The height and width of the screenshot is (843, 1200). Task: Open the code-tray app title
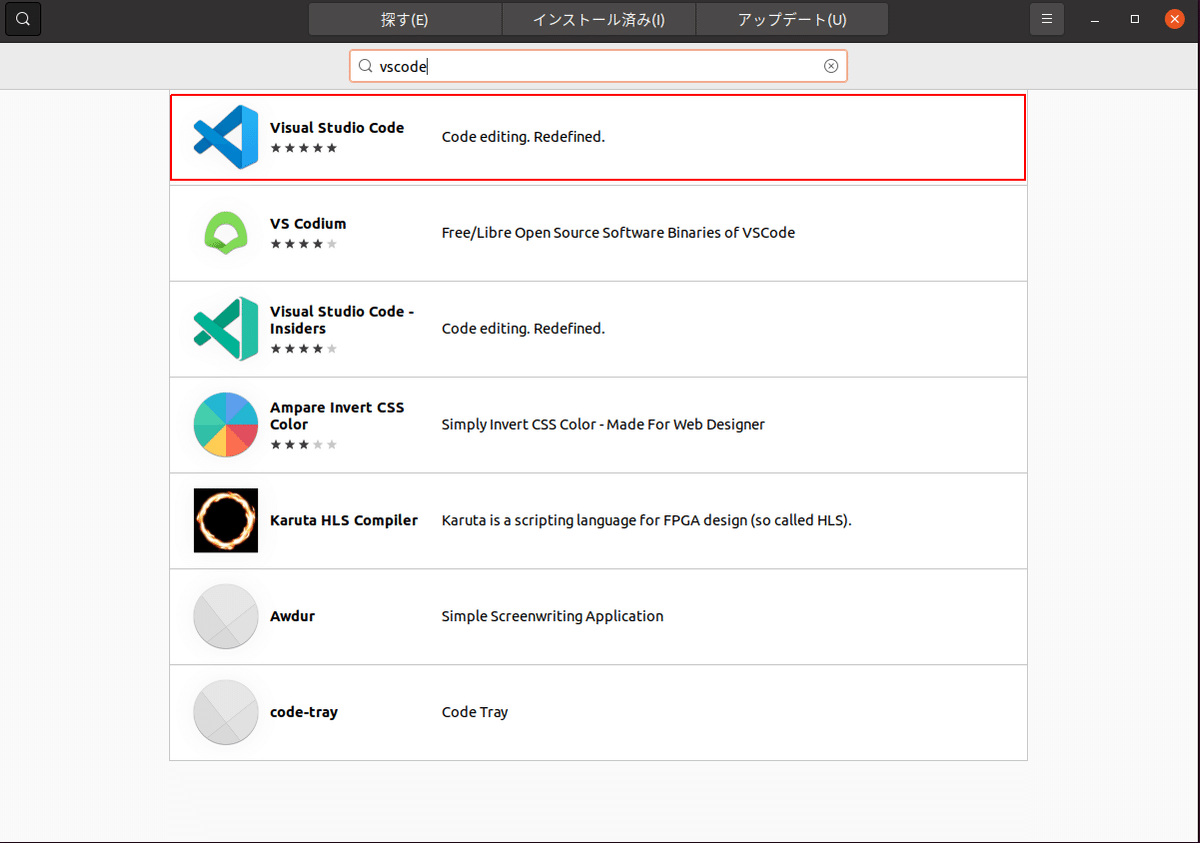(x=304, y=712)
